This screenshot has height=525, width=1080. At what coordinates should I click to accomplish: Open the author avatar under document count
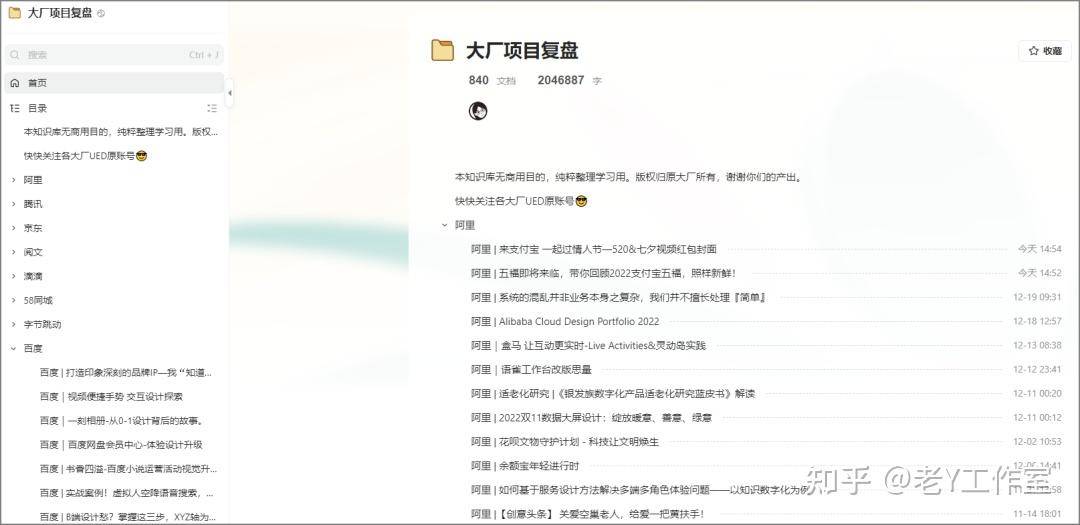pyautogui.click(x=478, y=110)
